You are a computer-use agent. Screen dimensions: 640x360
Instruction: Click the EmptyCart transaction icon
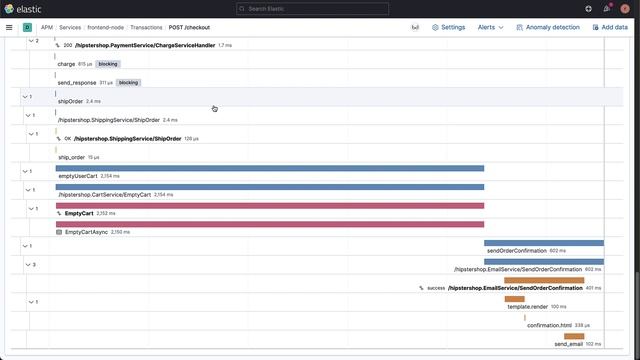pyautogui.click(x=59, y=213)
